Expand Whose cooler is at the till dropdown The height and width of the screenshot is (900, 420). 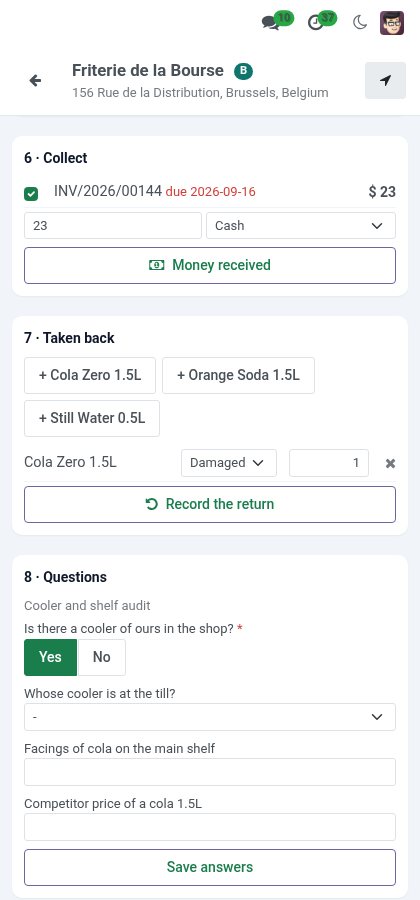tap(210, 717)
